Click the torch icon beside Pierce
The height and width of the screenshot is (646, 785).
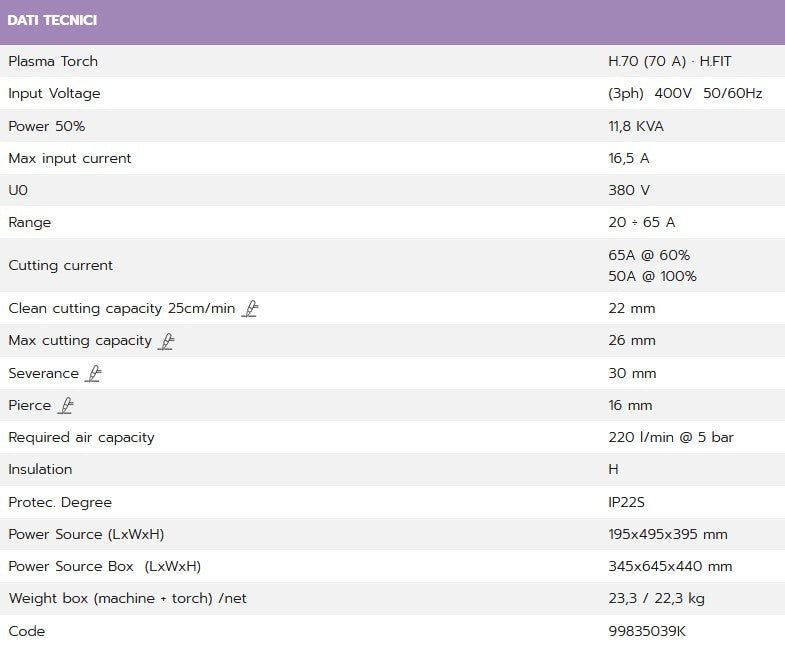[66, 405]
